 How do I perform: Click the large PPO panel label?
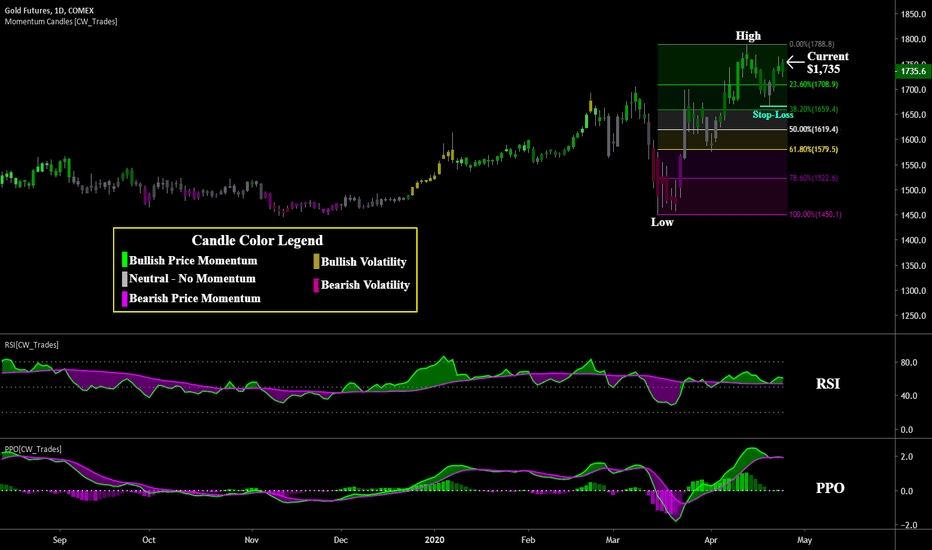(830, 488)
